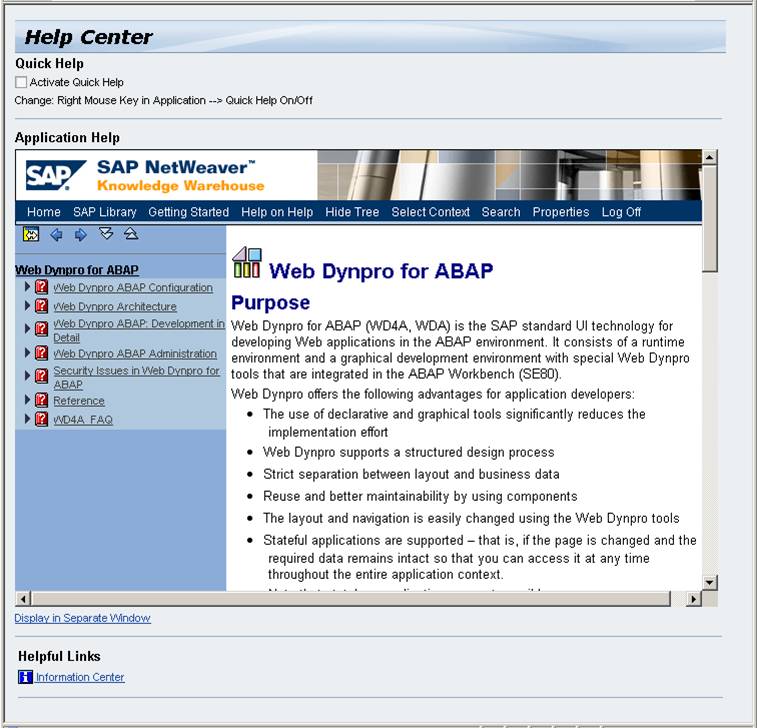Enable the Activate Quick Help checkbox

[x=21, y=82]
